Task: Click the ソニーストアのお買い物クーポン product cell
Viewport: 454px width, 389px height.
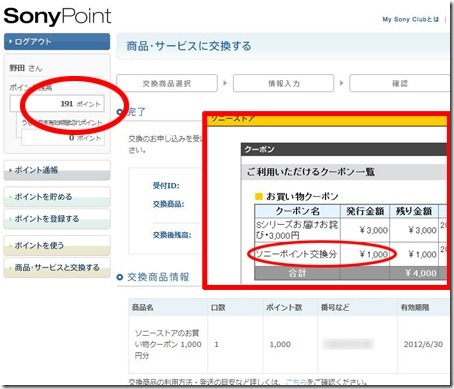Action: [168, 344]
